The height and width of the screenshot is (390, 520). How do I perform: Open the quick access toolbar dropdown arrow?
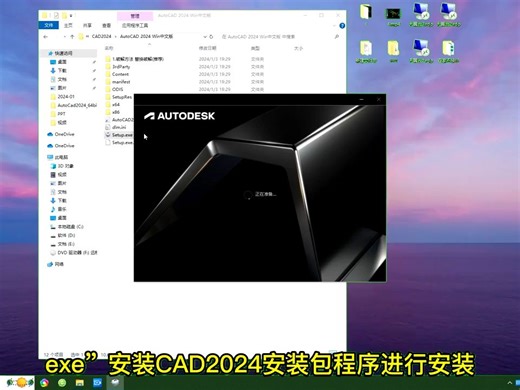[x=71, y=16]
